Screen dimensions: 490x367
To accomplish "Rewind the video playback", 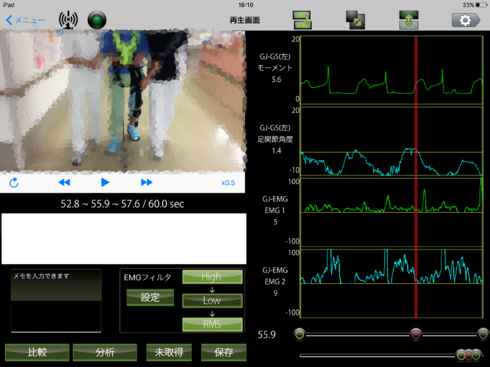I will point(64,183).
